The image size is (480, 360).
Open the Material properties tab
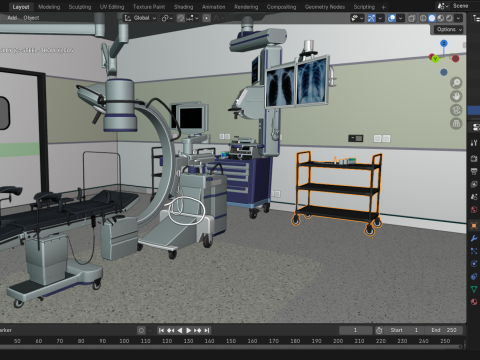pos(474,302)
